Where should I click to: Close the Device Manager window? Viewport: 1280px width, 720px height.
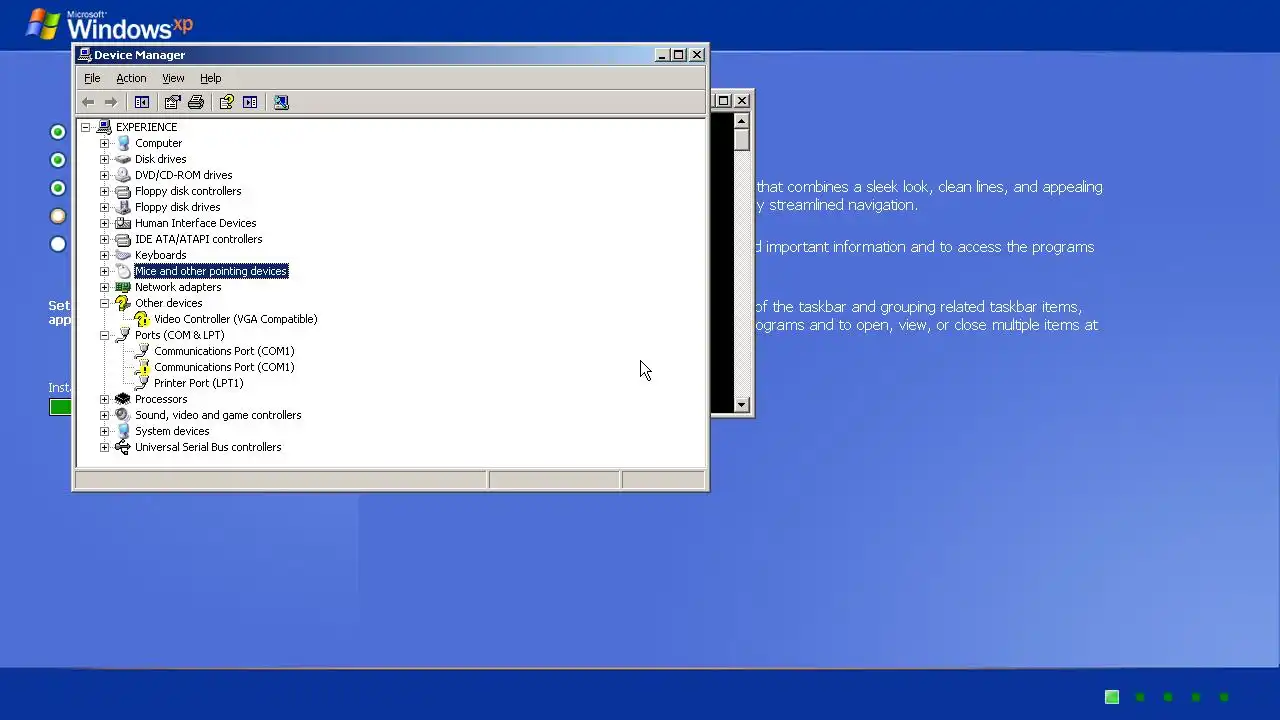pyautogui.click(x=697, y=55)
